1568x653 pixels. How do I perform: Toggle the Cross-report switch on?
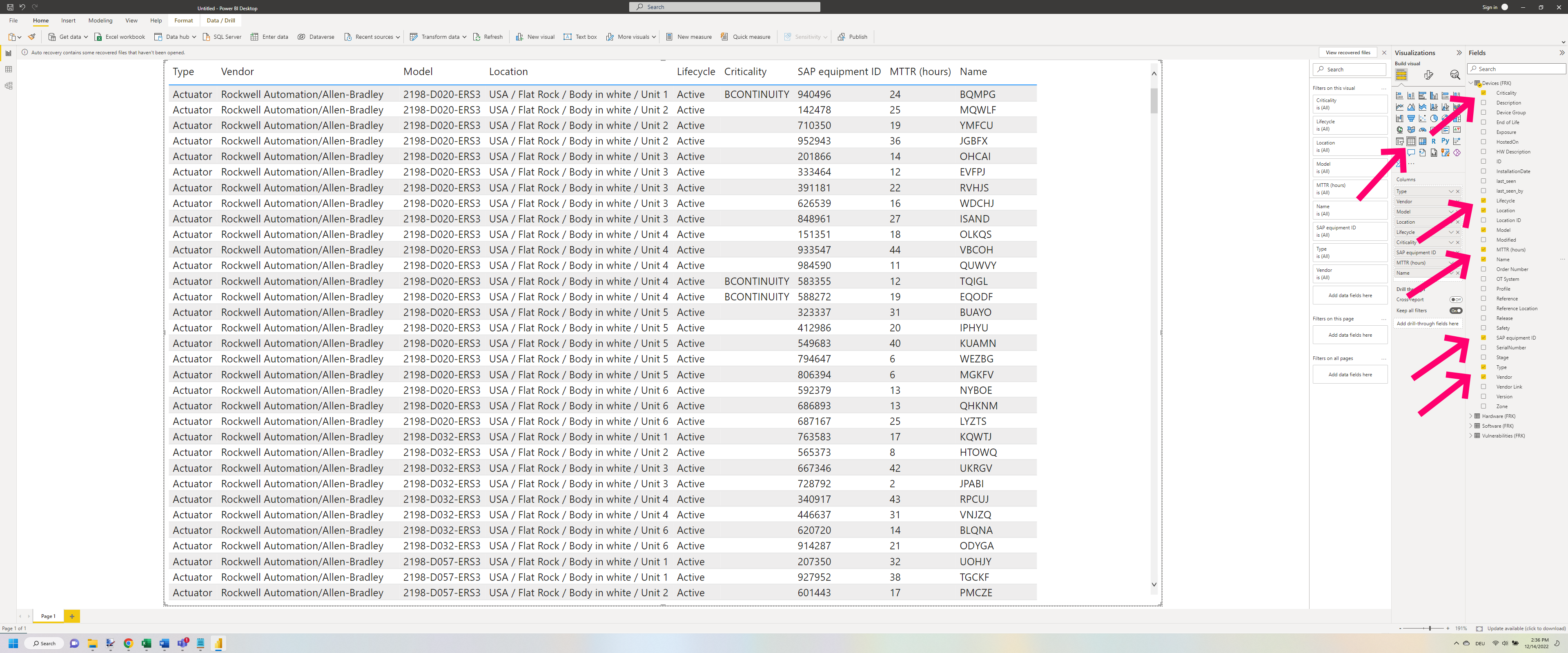[1455, 300]
